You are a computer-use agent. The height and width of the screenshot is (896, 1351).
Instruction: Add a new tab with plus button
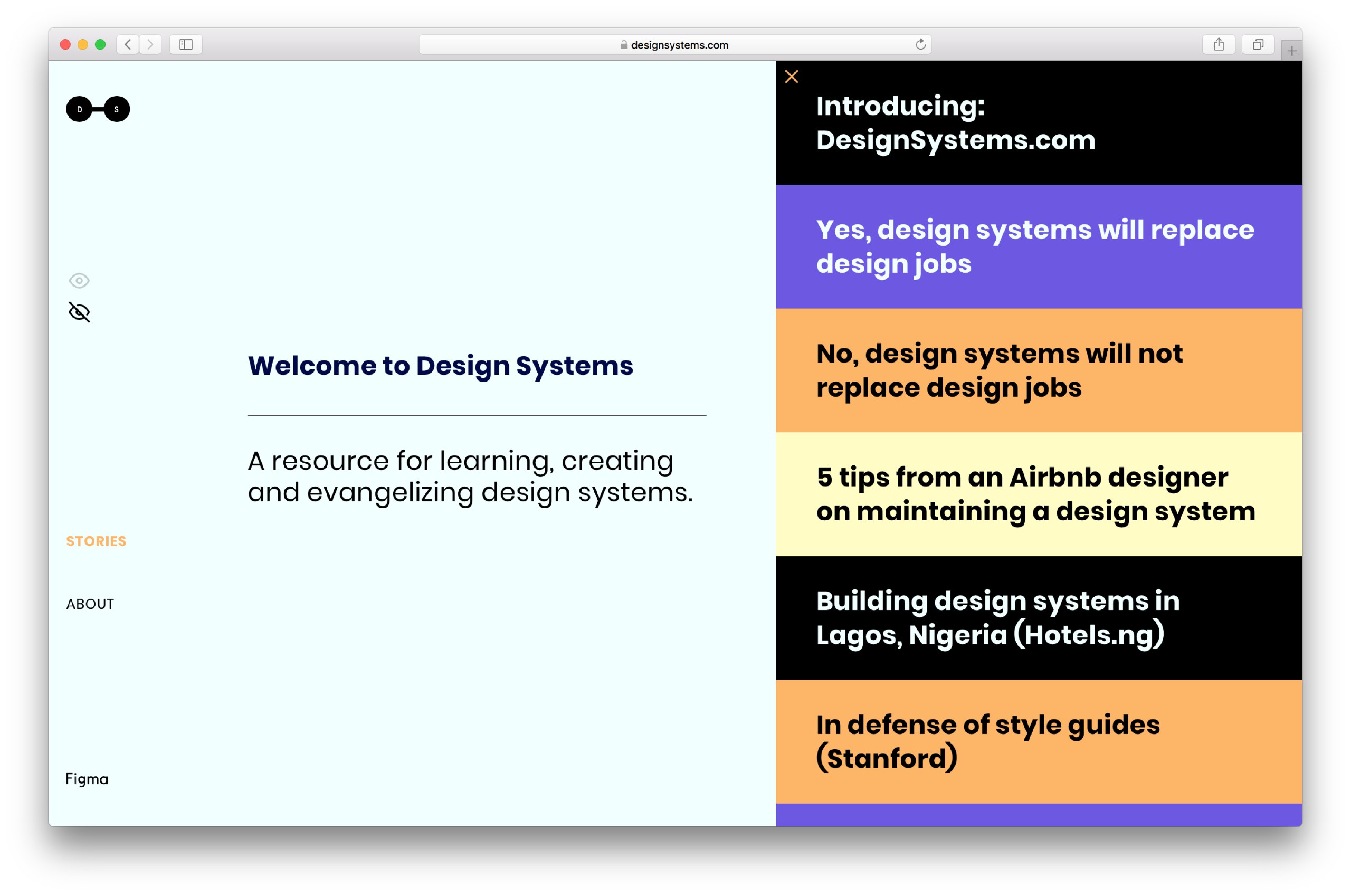coord(1291,51)
